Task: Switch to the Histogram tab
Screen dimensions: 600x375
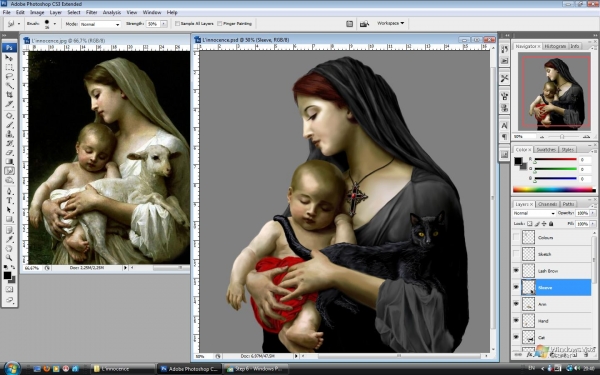Action: tap(555, 46)
